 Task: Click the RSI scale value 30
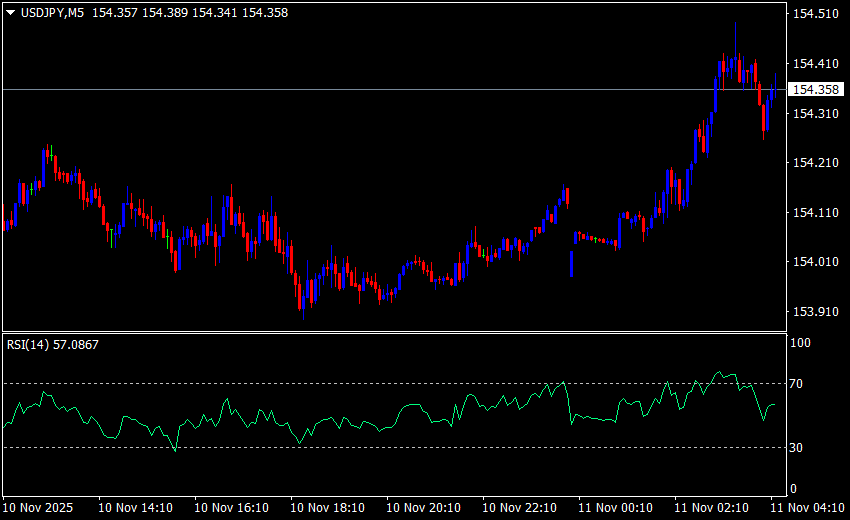point(797,447)
